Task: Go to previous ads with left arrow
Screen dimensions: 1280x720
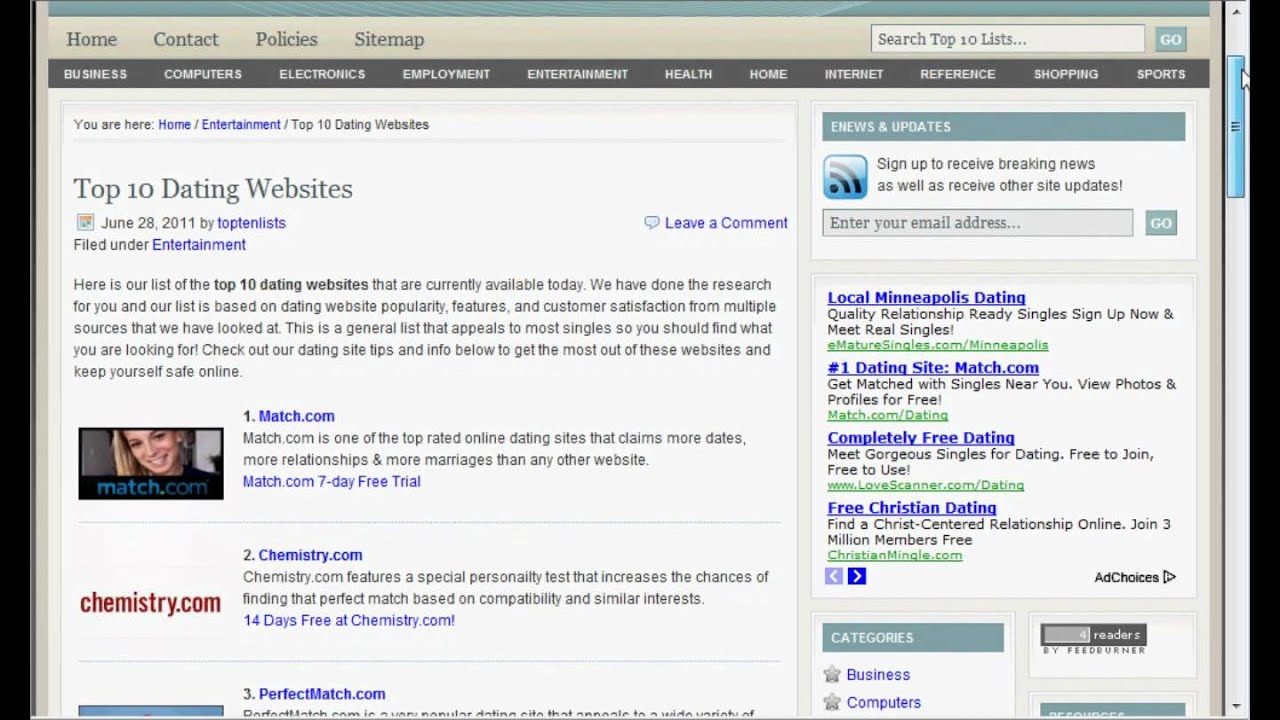Action: (834, 576)
